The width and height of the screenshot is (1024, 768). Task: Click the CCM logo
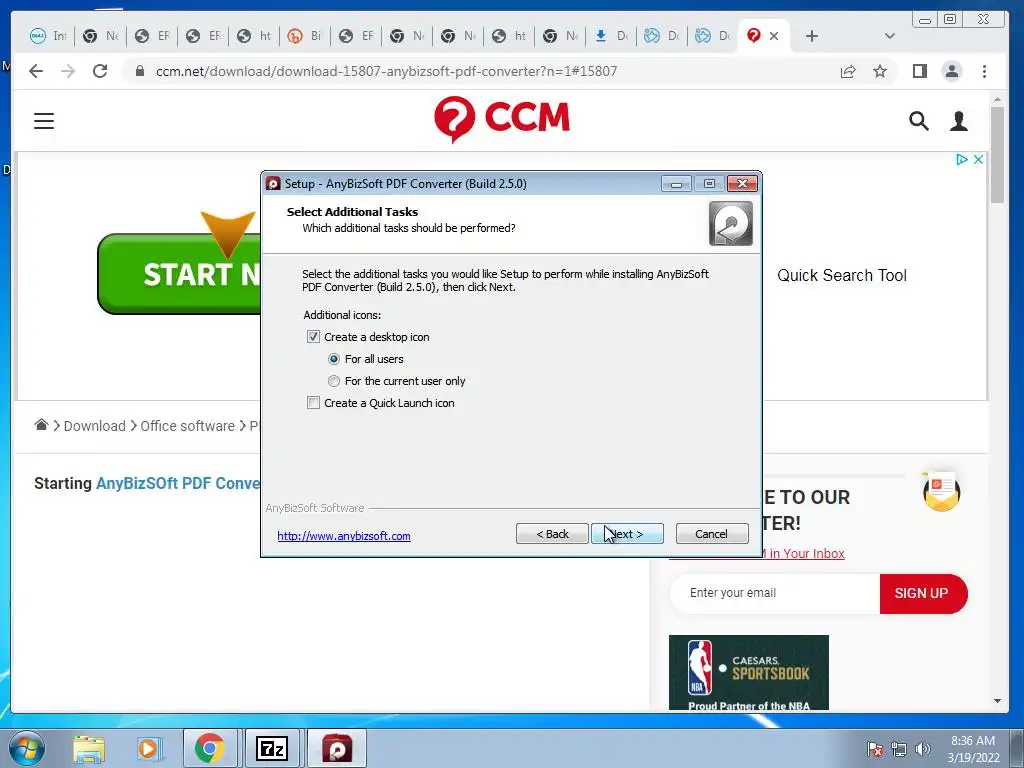[x=502, y=119]
